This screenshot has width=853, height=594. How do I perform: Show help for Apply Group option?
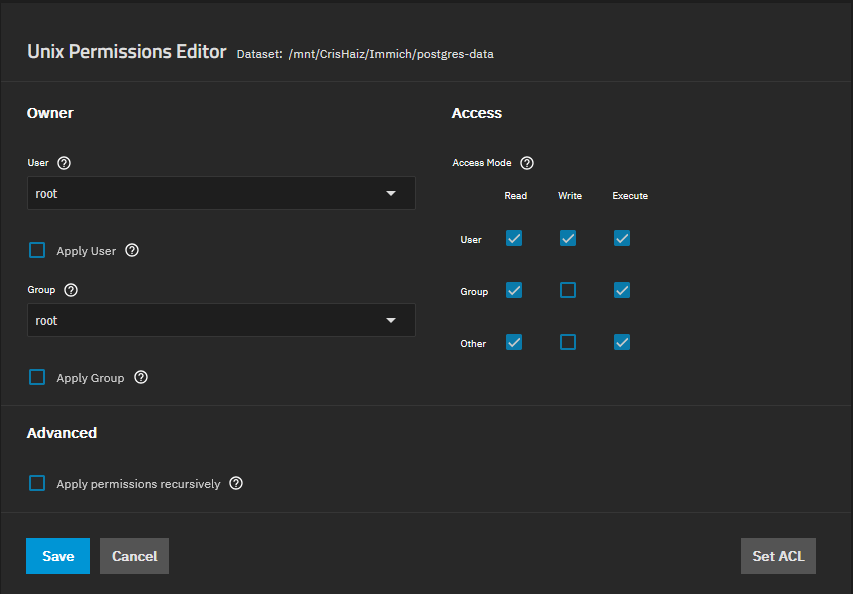coord(141,378)
